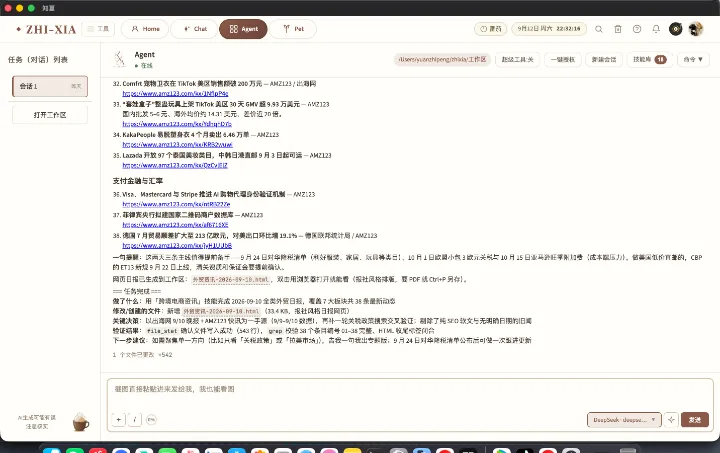720x453 pixels.
Task: Switch to the Home tab
Action: [x=145, y=29]
